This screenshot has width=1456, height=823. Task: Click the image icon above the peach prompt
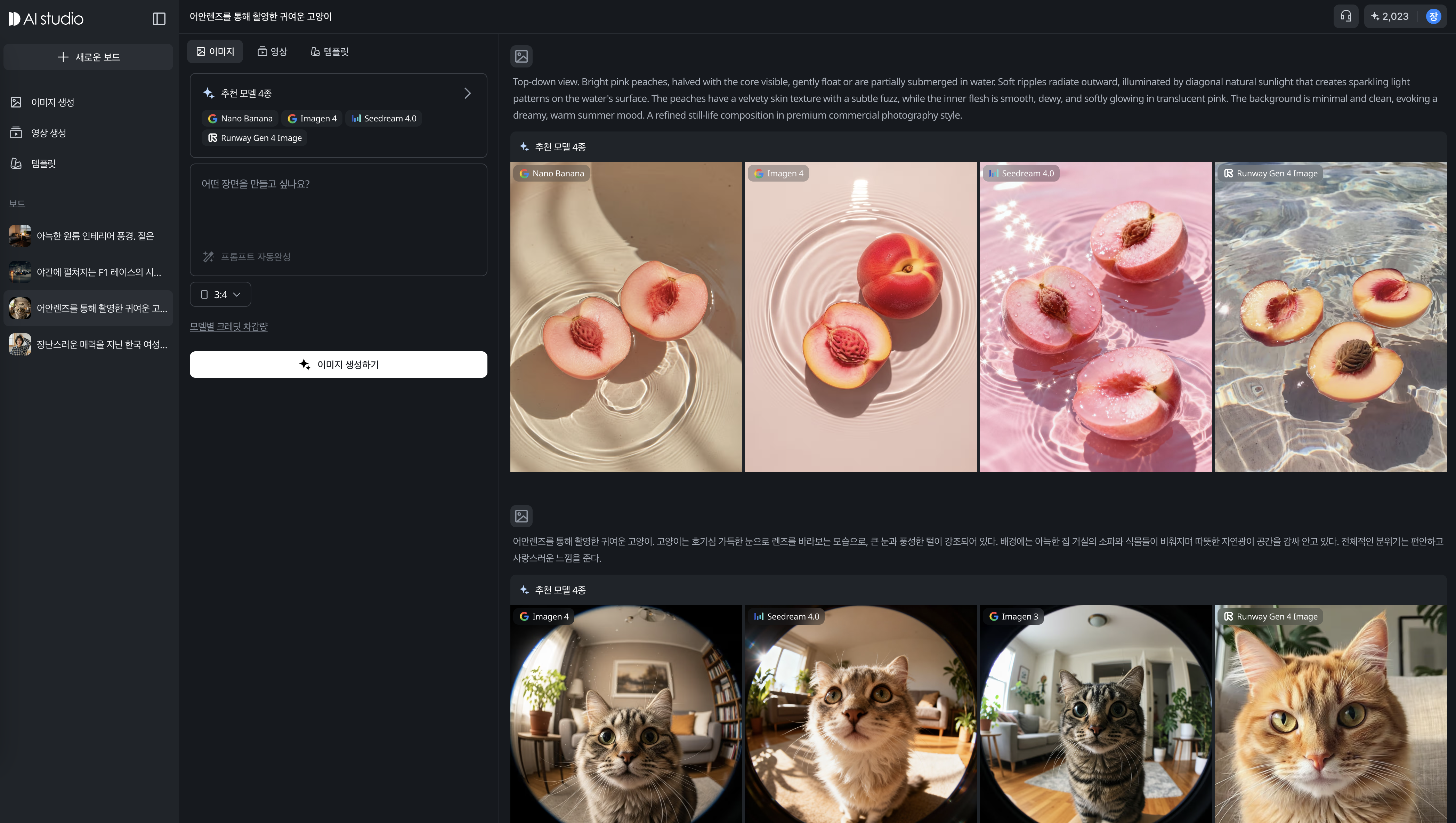(x=521, y=56)
